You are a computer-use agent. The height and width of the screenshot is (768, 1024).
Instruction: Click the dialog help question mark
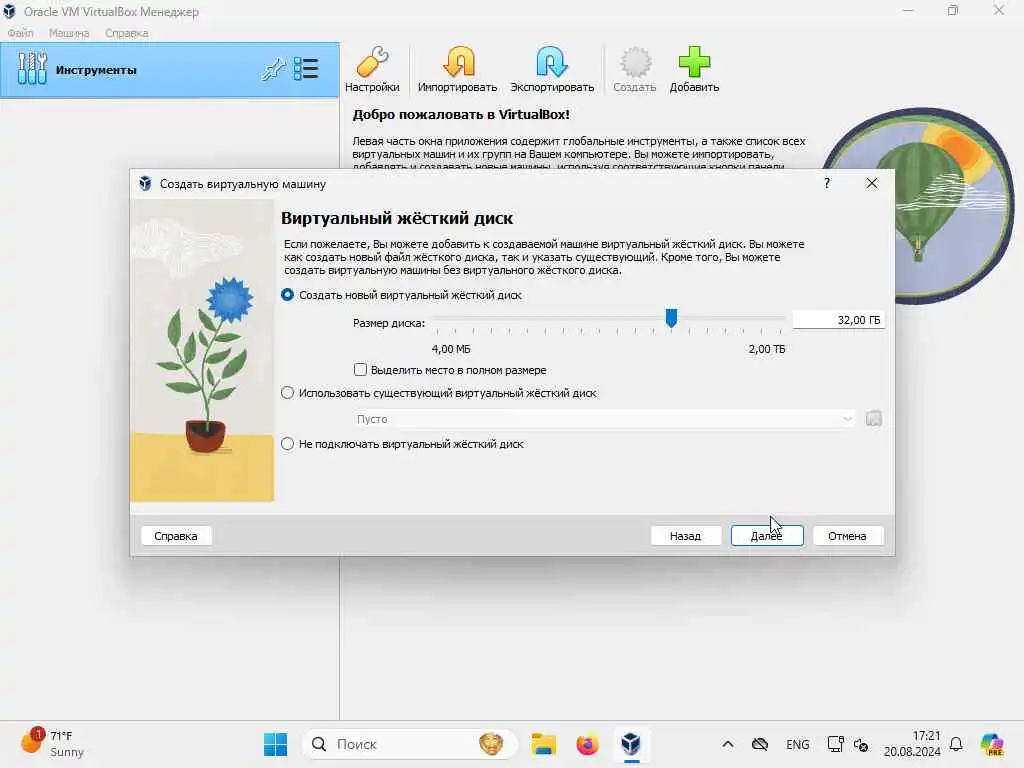click(x=827, y=184)
